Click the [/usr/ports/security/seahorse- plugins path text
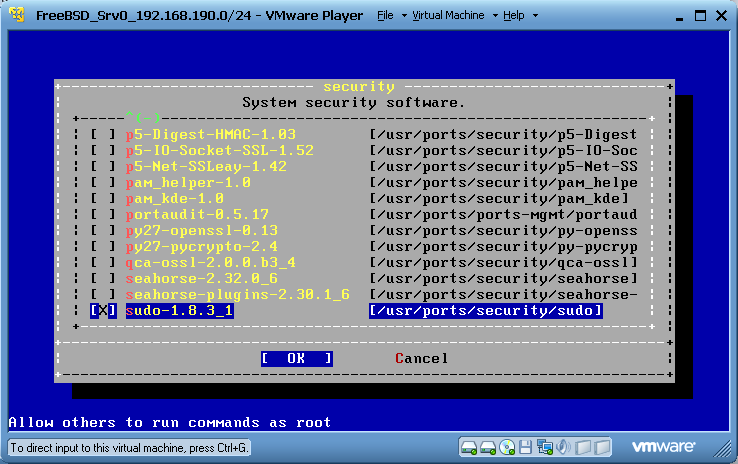Image resolution: width=738 pixels, height=464 pixels. tap(504, 295)
